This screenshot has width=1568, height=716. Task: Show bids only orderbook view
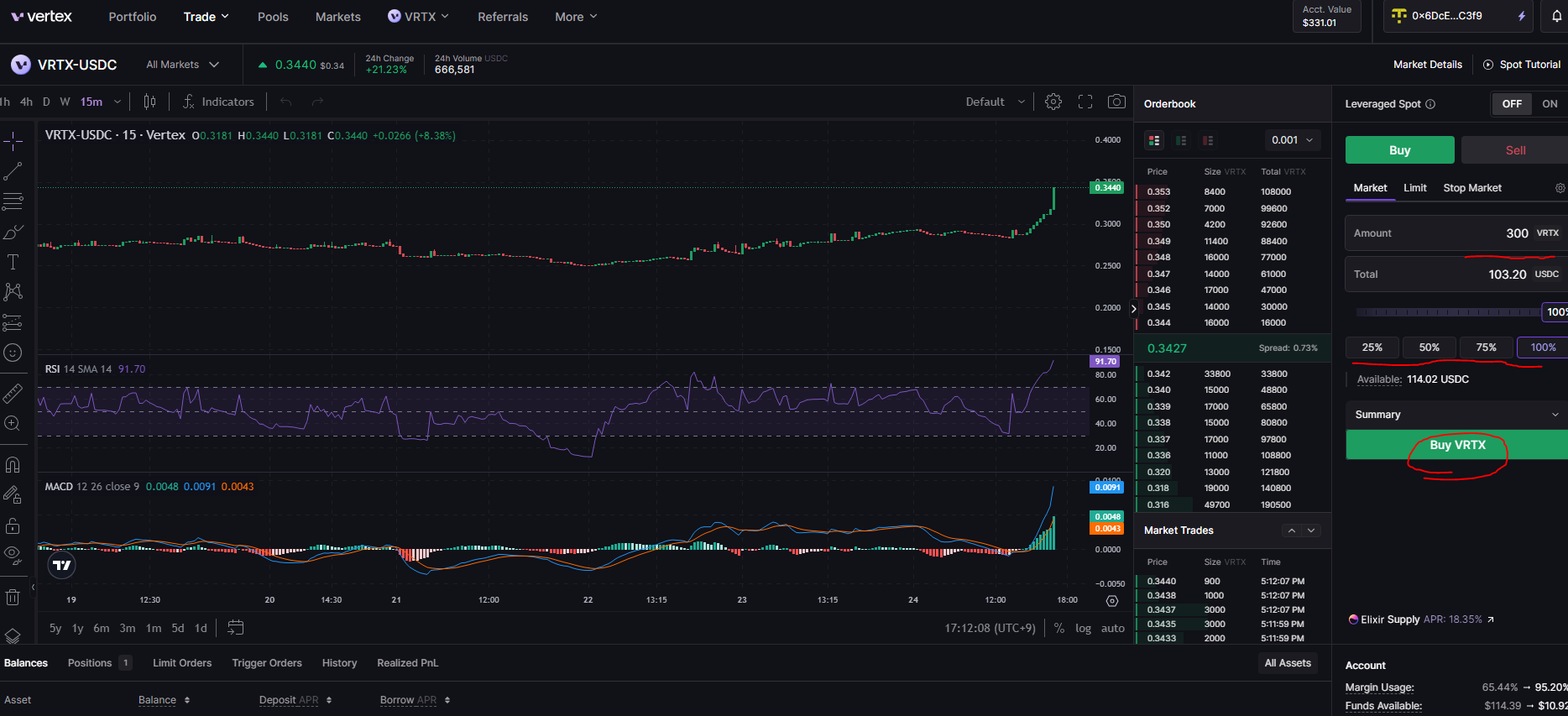coord(1181,140)
